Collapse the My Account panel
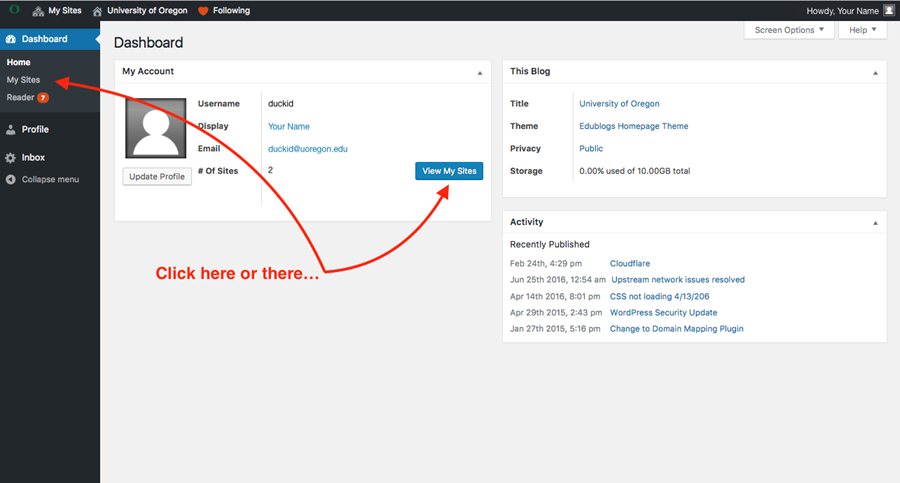The image size is (900, 483). (x=480, y=73)
